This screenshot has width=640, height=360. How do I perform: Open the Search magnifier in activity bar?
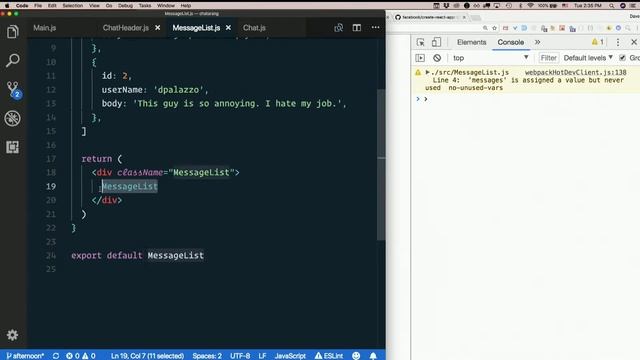13,60
